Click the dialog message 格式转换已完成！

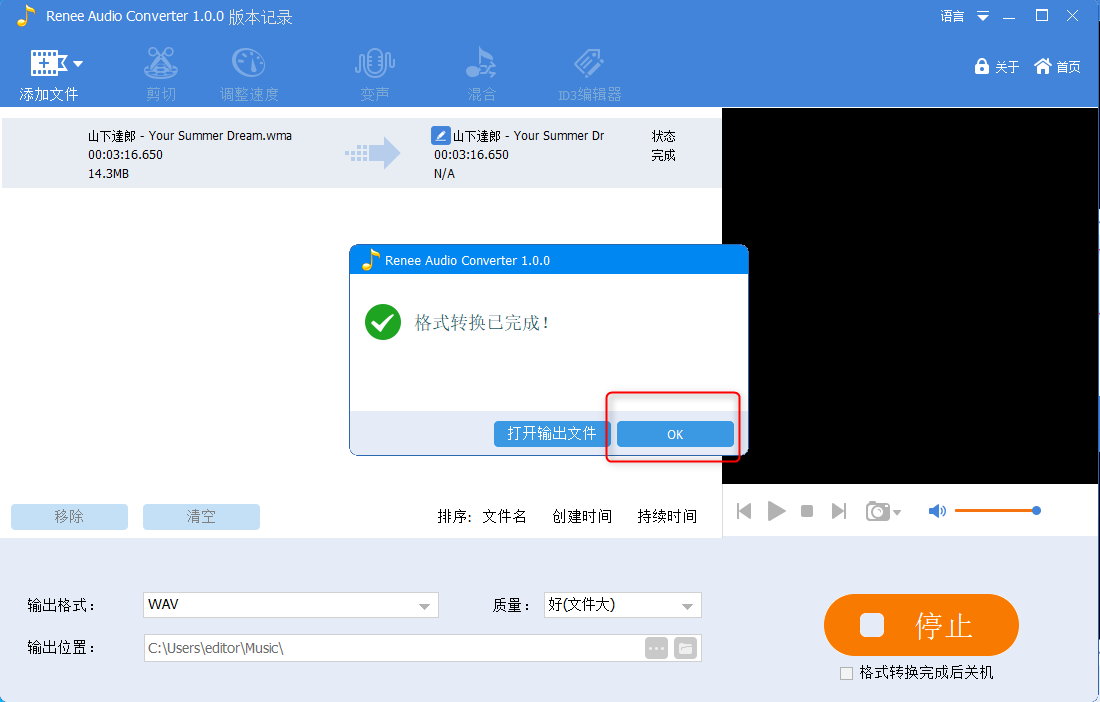pos(481,323)
